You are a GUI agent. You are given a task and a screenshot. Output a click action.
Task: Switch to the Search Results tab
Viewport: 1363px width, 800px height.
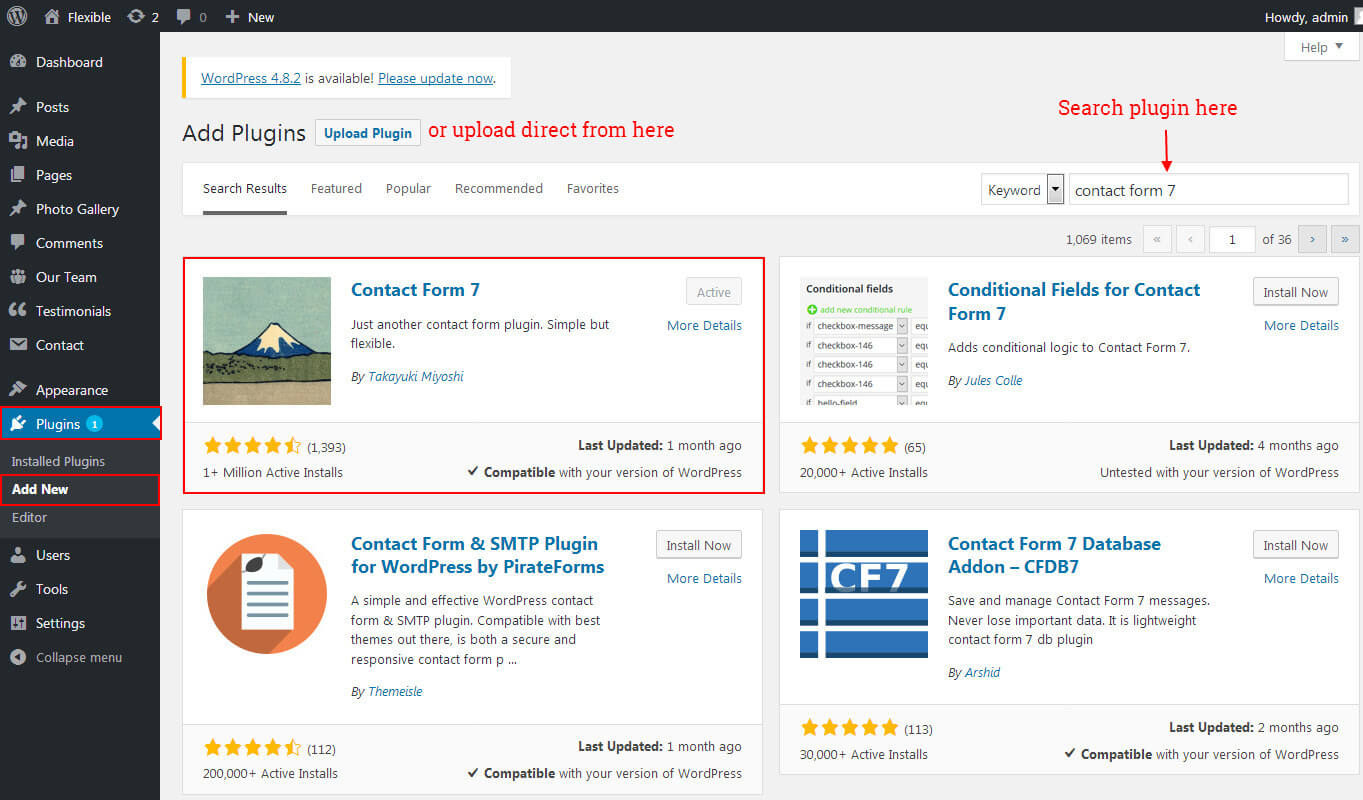[x=245, y=189]
